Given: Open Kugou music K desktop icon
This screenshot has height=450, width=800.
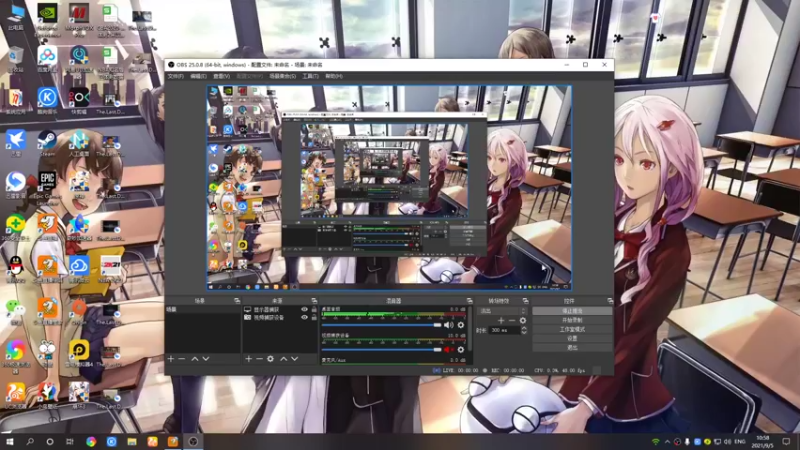Looking at the screenshot, I should pyautogui.click(x=47, y=100).
